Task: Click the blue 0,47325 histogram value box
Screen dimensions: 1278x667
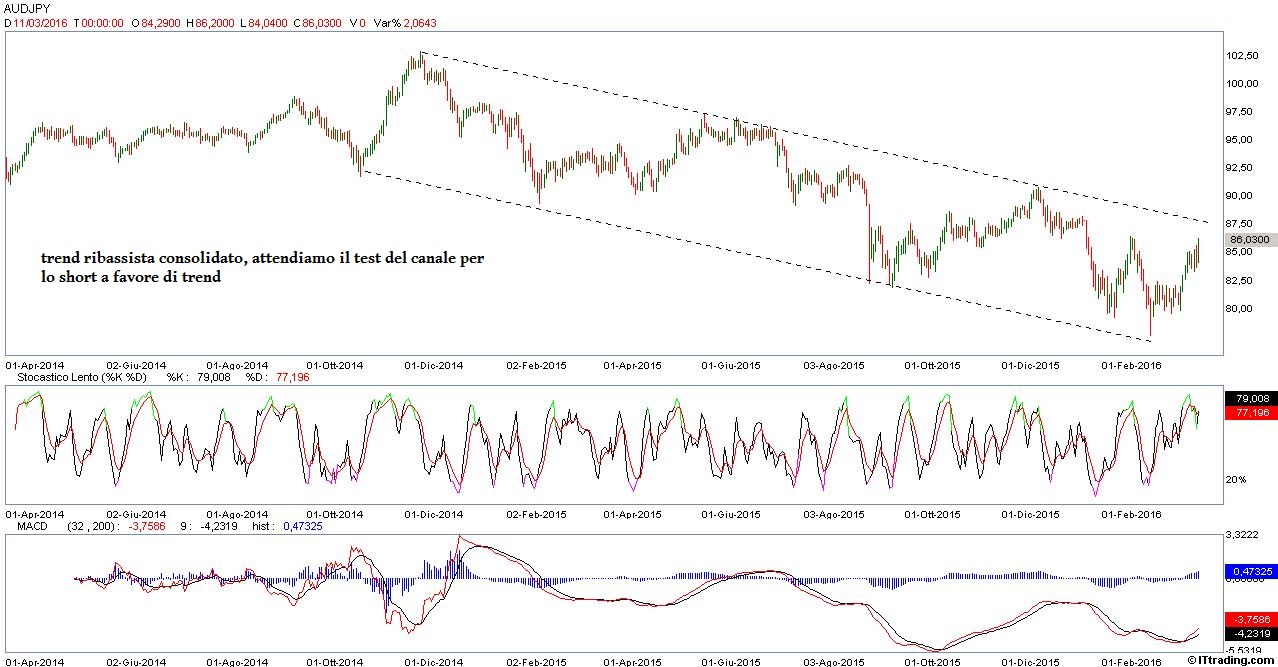Action: tap(1247, 572)
